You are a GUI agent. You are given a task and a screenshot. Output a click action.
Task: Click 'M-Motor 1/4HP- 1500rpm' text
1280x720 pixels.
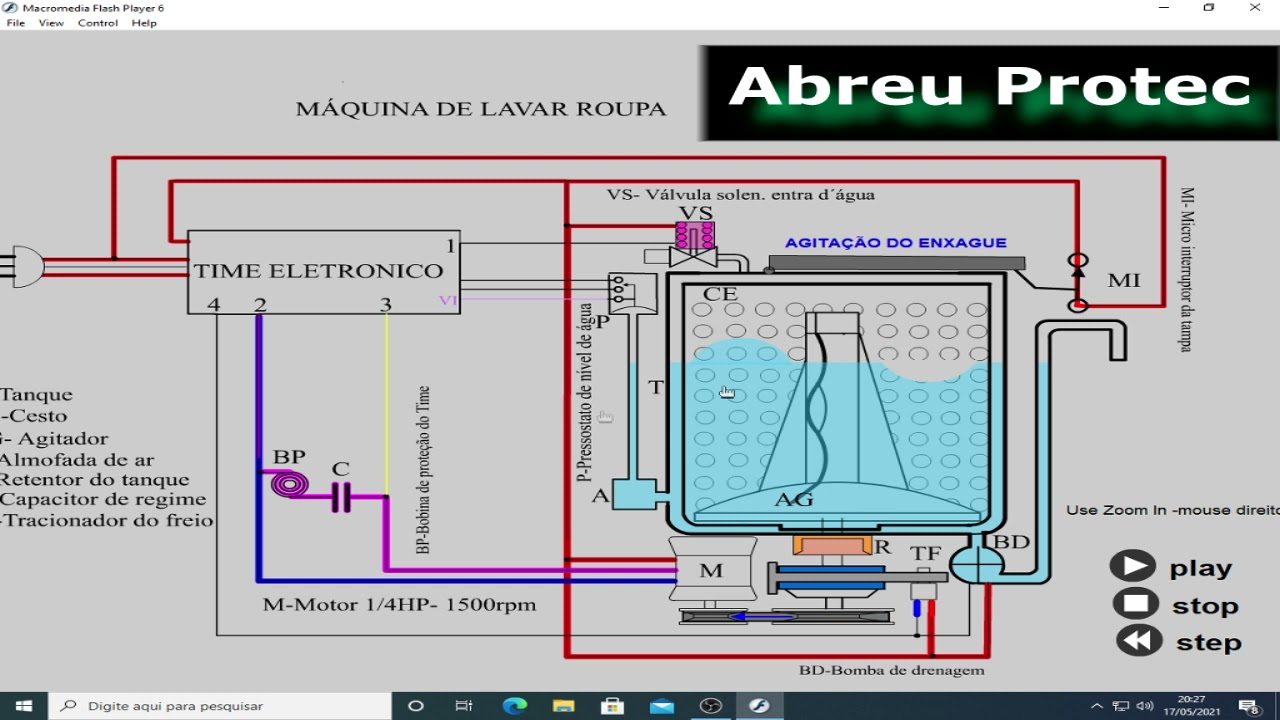399,605
